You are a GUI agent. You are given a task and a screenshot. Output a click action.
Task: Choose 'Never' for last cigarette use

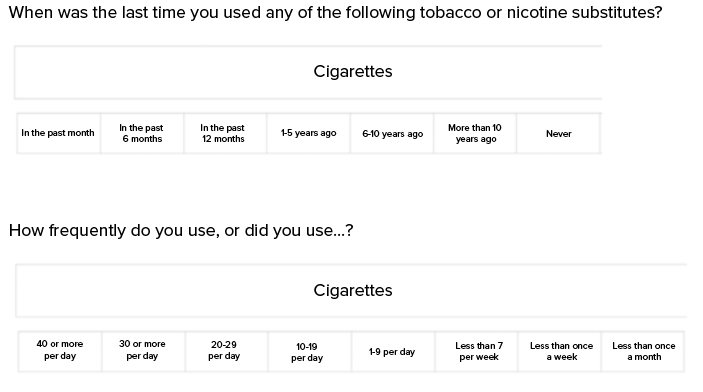(558, 133)
